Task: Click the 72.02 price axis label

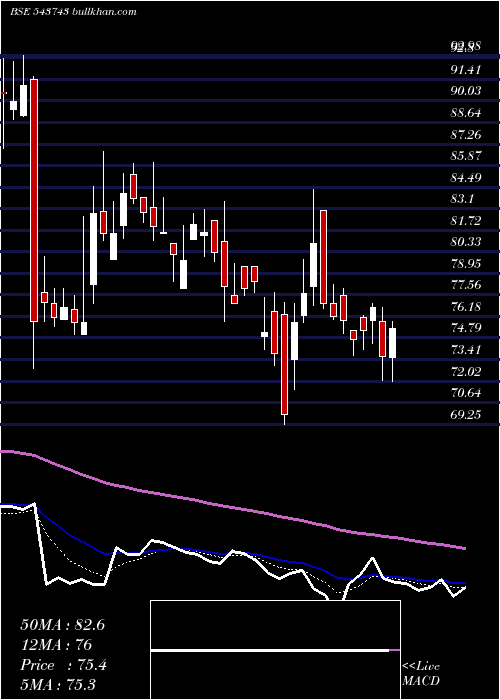Action: pyautogui.click(x=466, y=371)
